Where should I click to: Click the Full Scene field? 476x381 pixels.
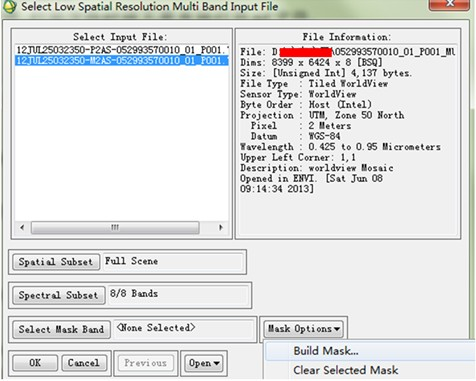coord(173,261)
